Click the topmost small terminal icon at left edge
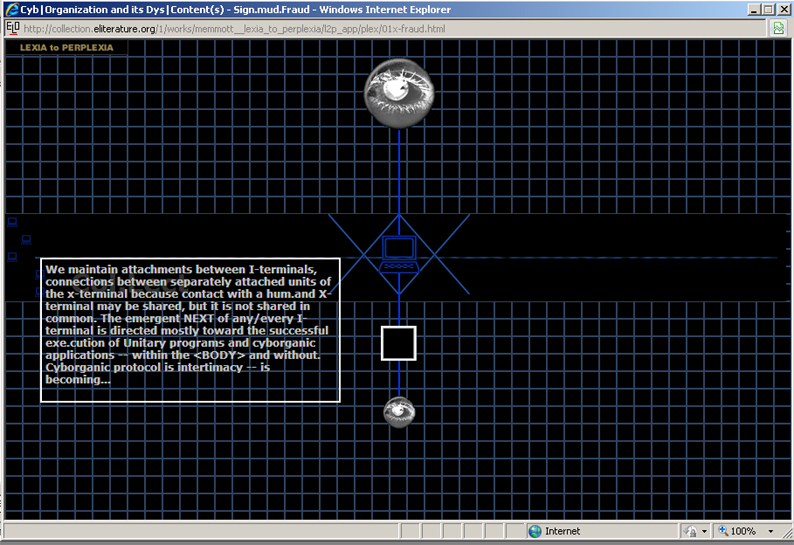 click(x=13, y=222)
